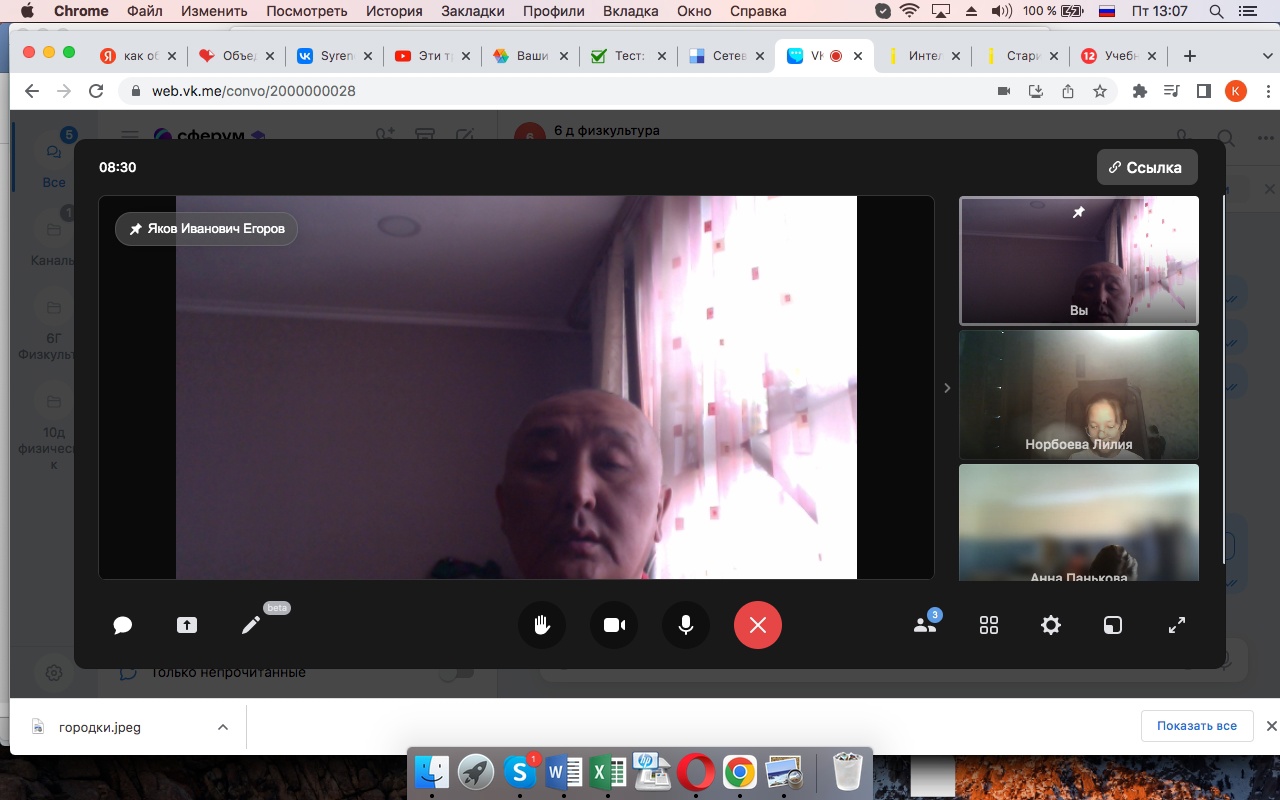Collapse the participants side panel arrow
This screenshot has height=800, width=1280.
[947, 388]
